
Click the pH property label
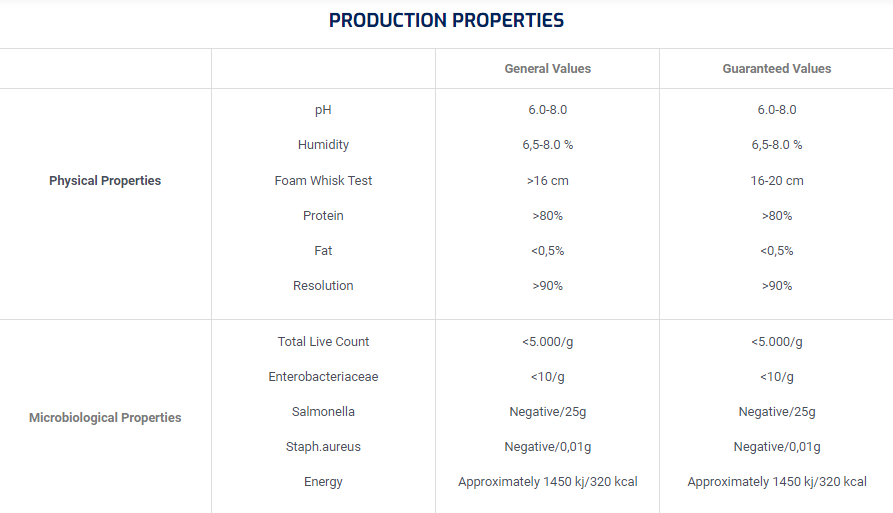point(323,110)
